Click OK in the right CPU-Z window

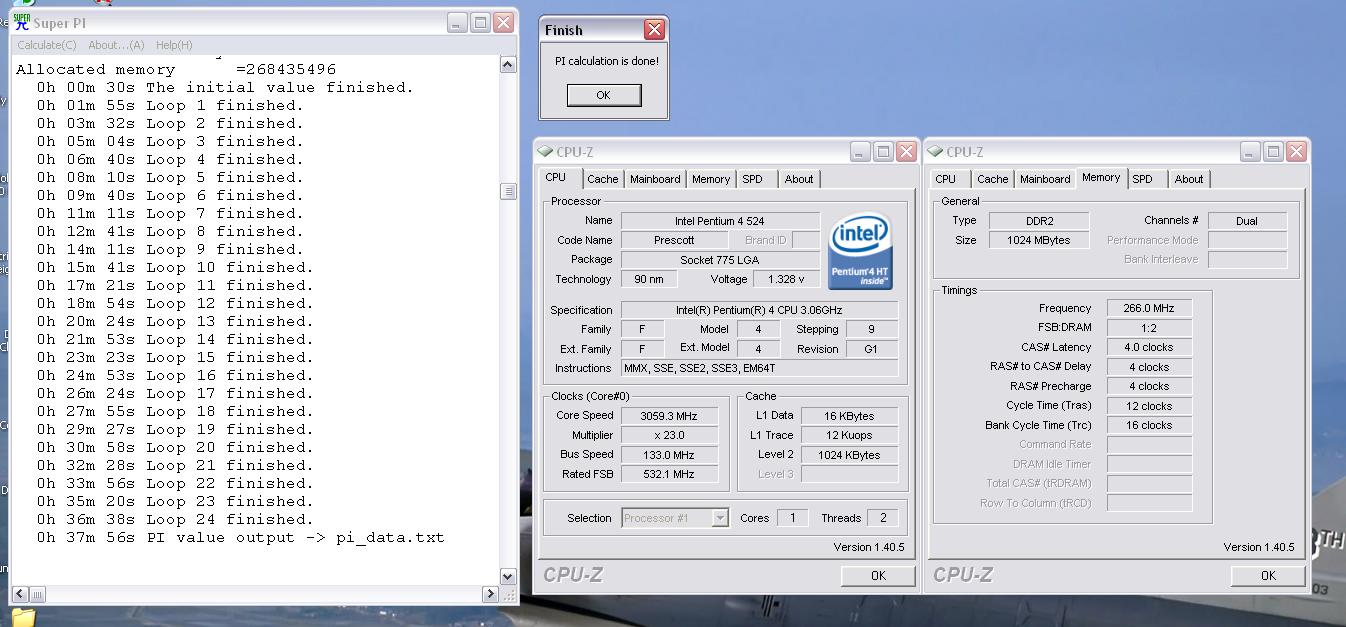tap(1268, 575)
